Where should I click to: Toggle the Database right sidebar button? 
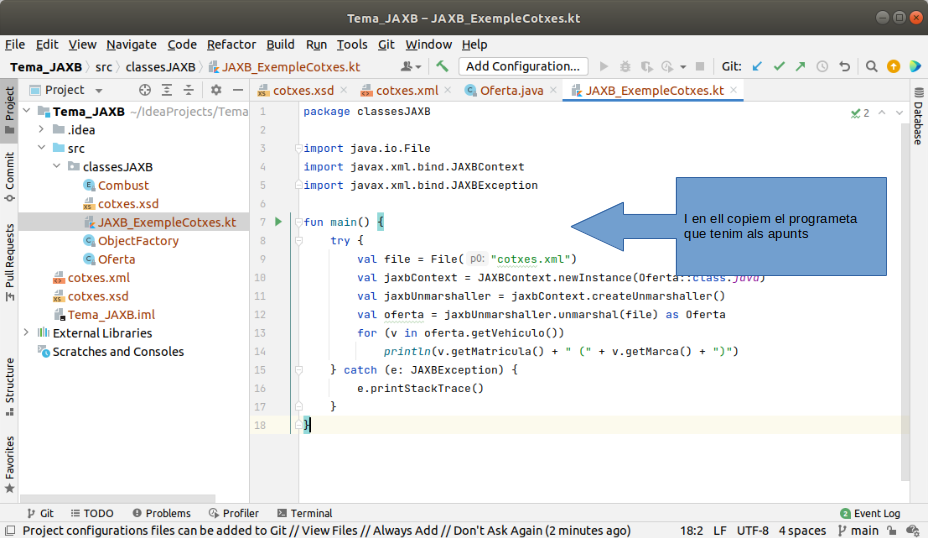pos(918,116)
